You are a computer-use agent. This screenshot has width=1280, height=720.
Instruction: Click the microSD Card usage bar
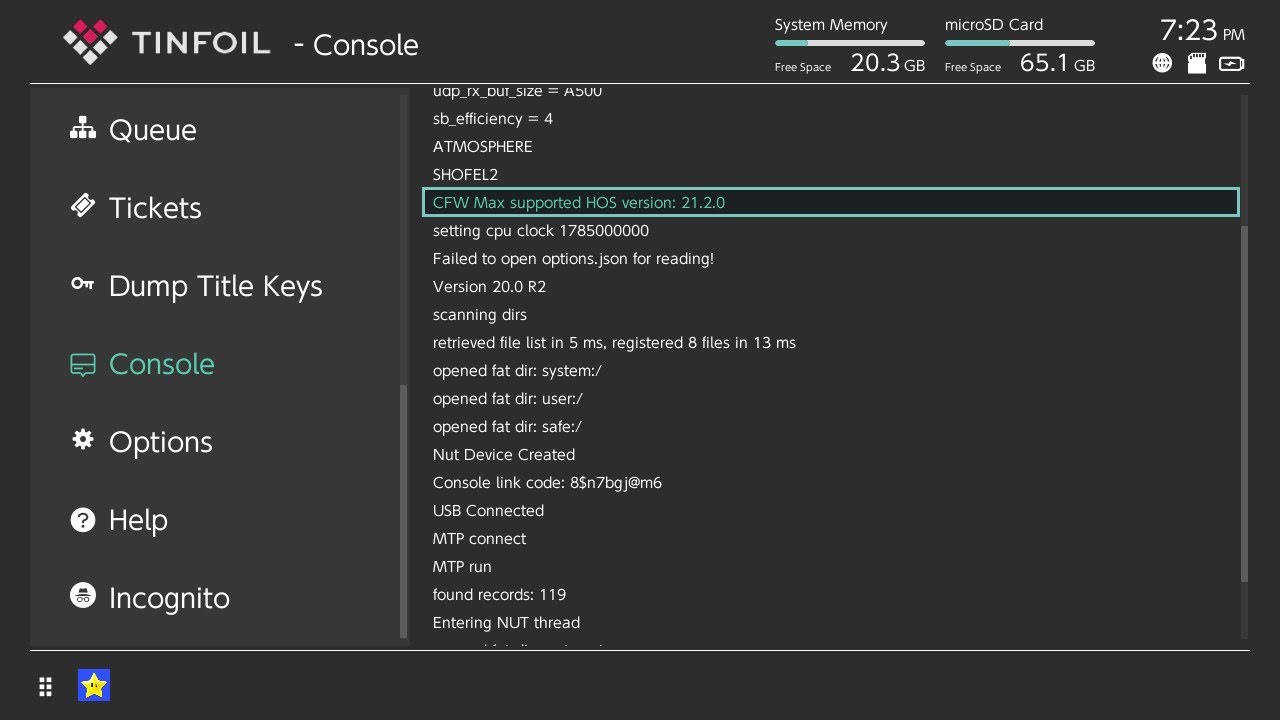pyautogui.click(x=1020, y=43)
